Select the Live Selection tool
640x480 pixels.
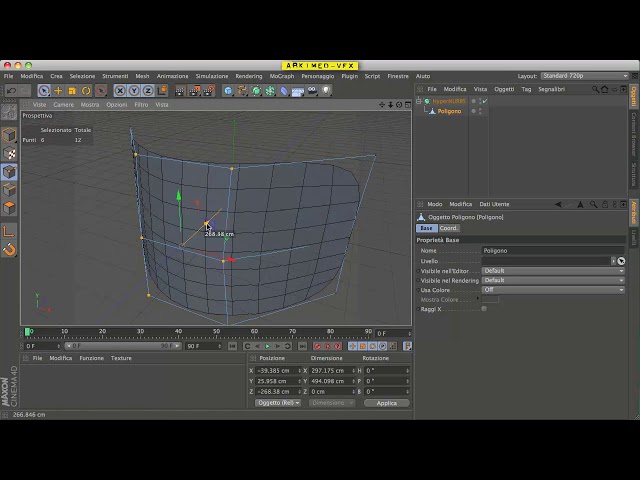pos(44,91)
